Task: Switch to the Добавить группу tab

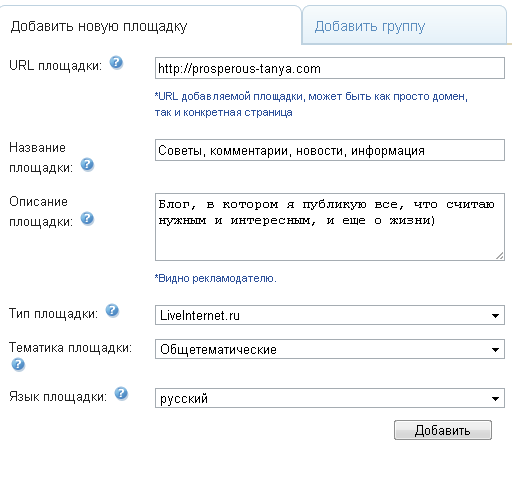Action: (405, 25)
